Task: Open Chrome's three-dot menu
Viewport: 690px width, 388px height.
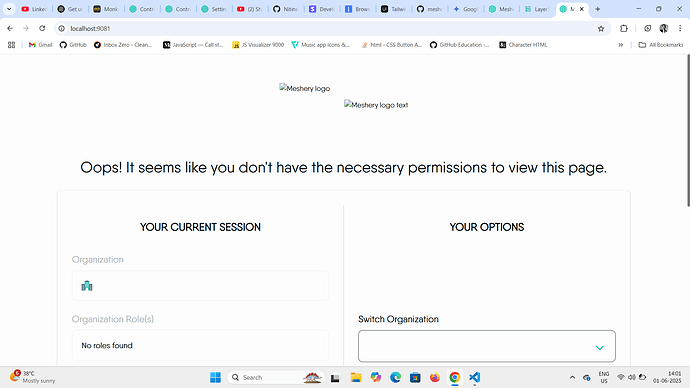Action: click(x=680, y=28)
